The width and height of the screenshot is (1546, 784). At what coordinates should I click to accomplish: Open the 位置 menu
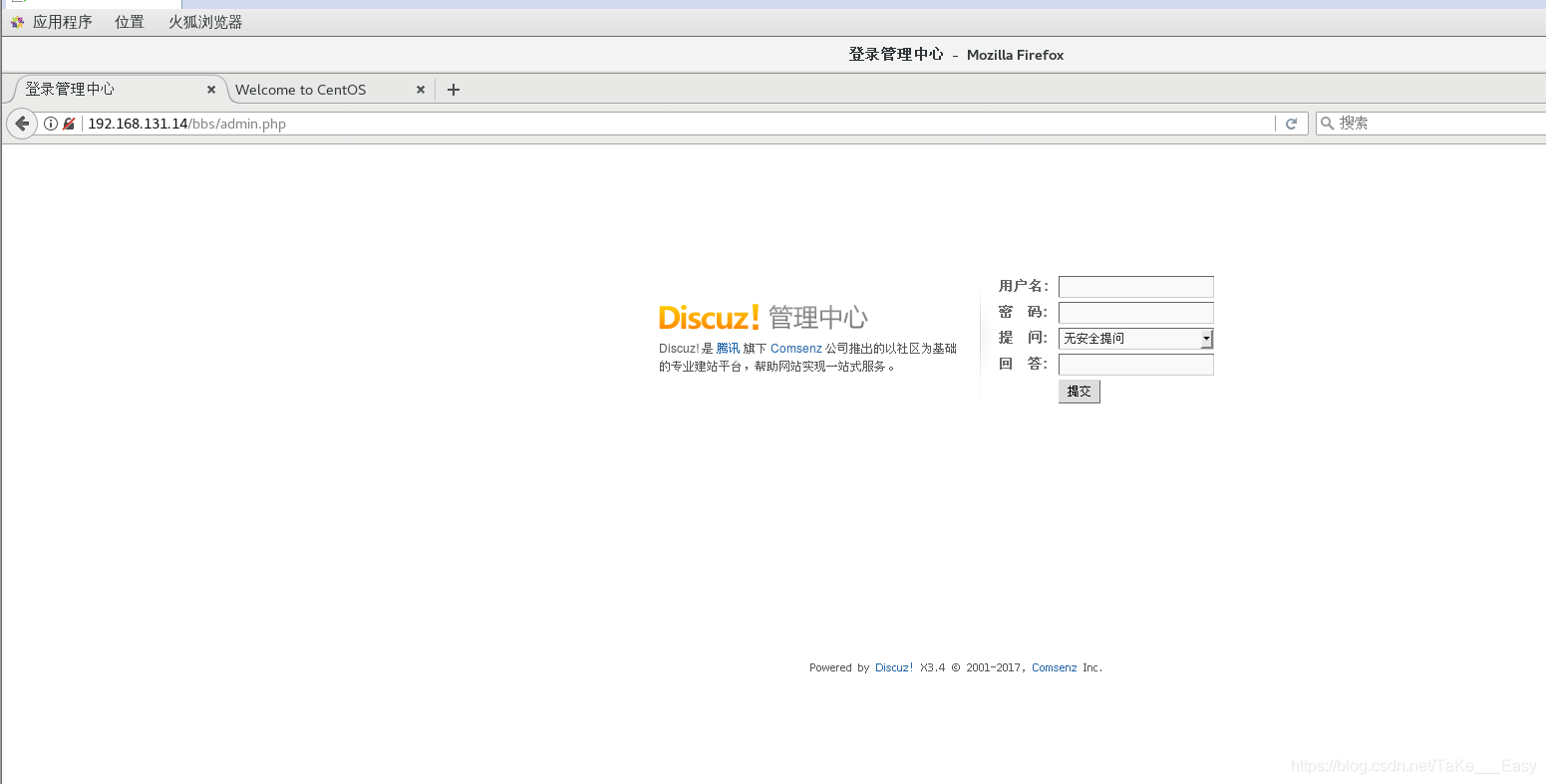[x=130, y=22]
